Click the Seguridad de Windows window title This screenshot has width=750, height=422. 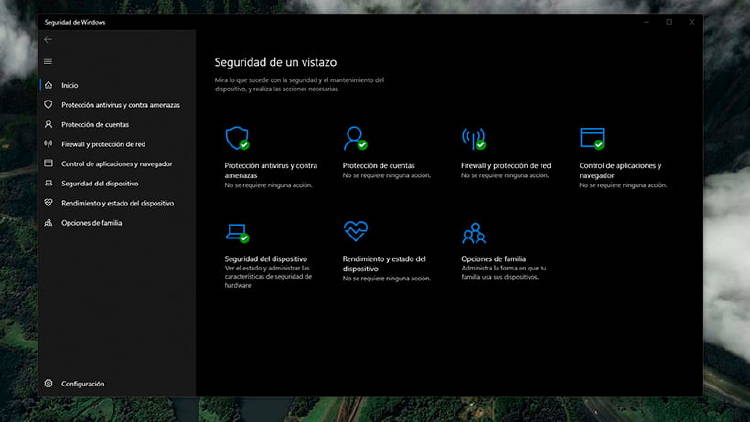coord(75,22)
